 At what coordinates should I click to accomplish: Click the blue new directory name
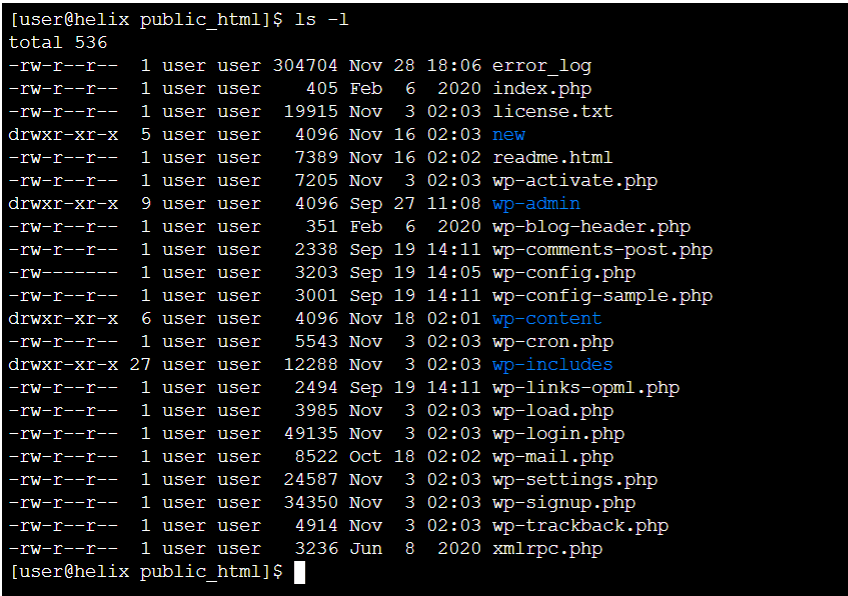click(509, 135)
